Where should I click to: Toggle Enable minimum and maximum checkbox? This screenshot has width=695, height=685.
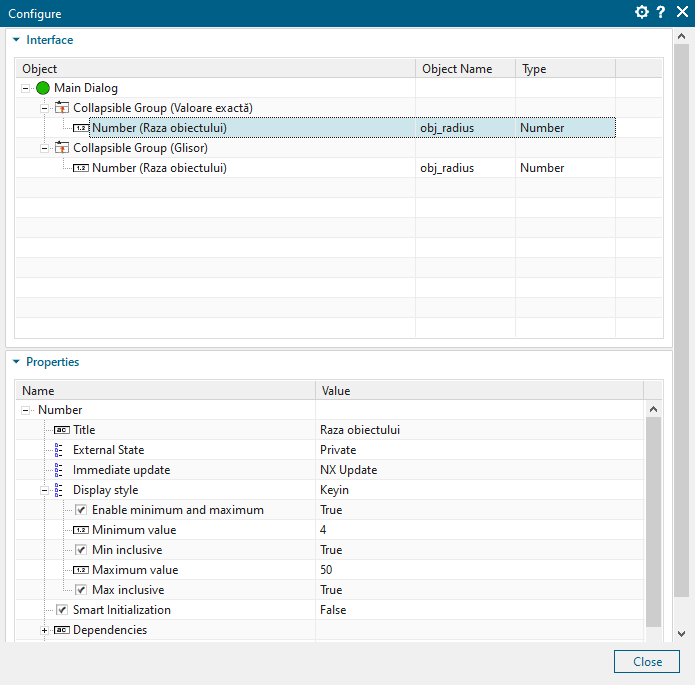click(x=81, y=510)
